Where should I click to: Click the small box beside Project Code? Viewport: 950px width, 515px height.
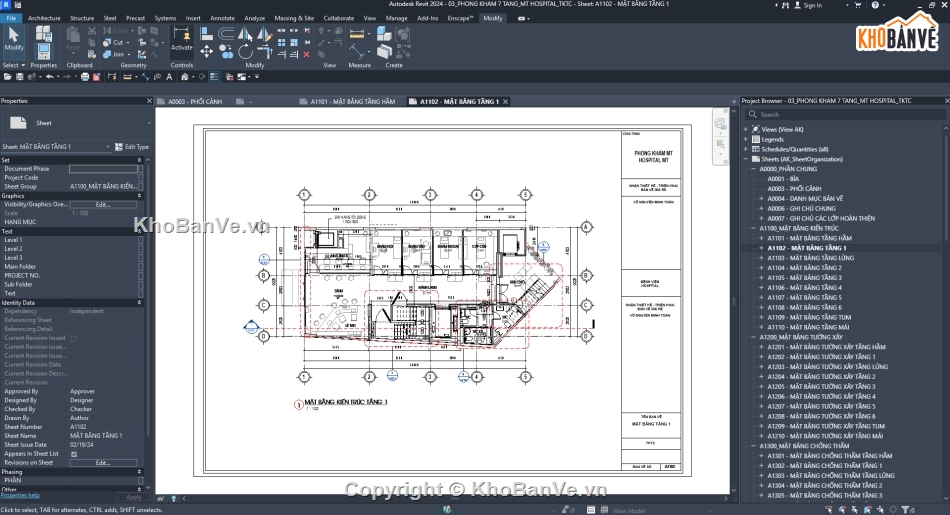pyautogui.click(x=141, y=178)
